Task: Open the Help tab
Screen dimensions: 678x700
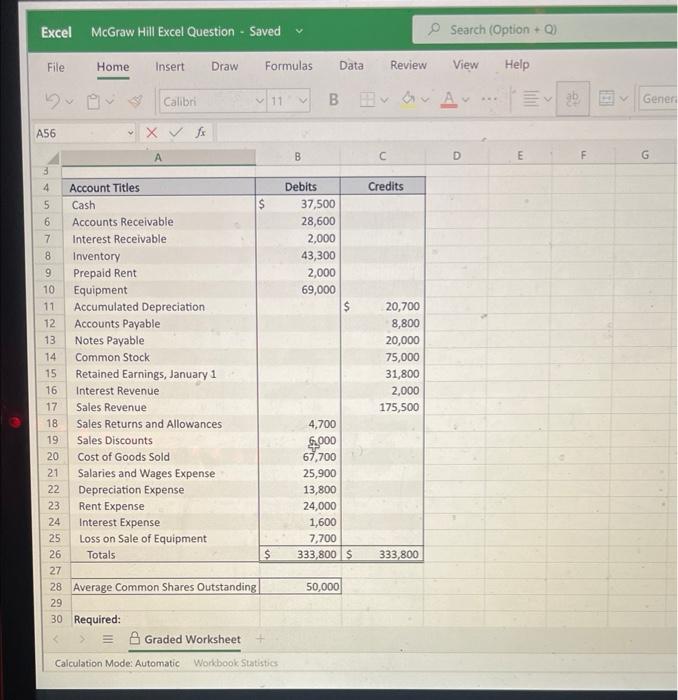Action: 517,64
